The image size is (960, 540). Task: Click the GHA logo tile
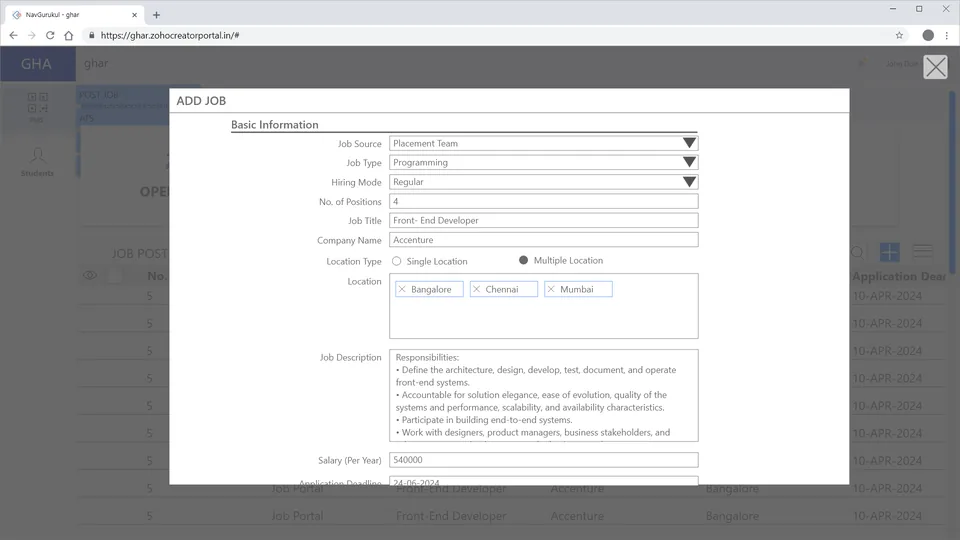(x=37, y=64)
